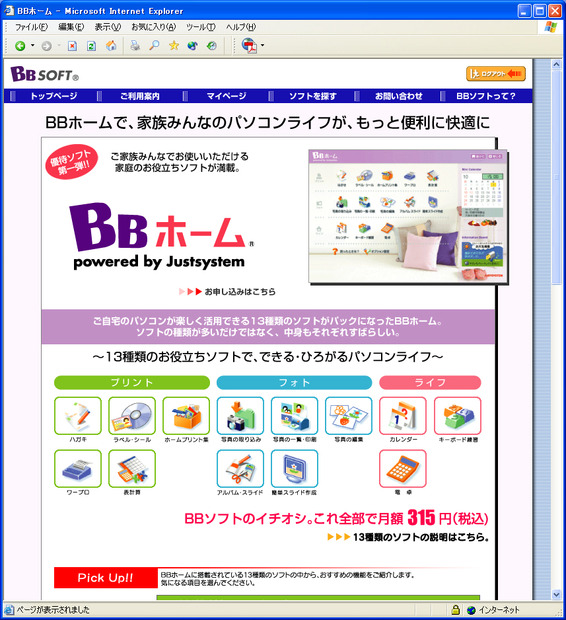Image resolution: width=566 pixels, height=620 pixels.
Task: Open the 写真の一覧・印刷 icon
Action: (x=295, y=416)
